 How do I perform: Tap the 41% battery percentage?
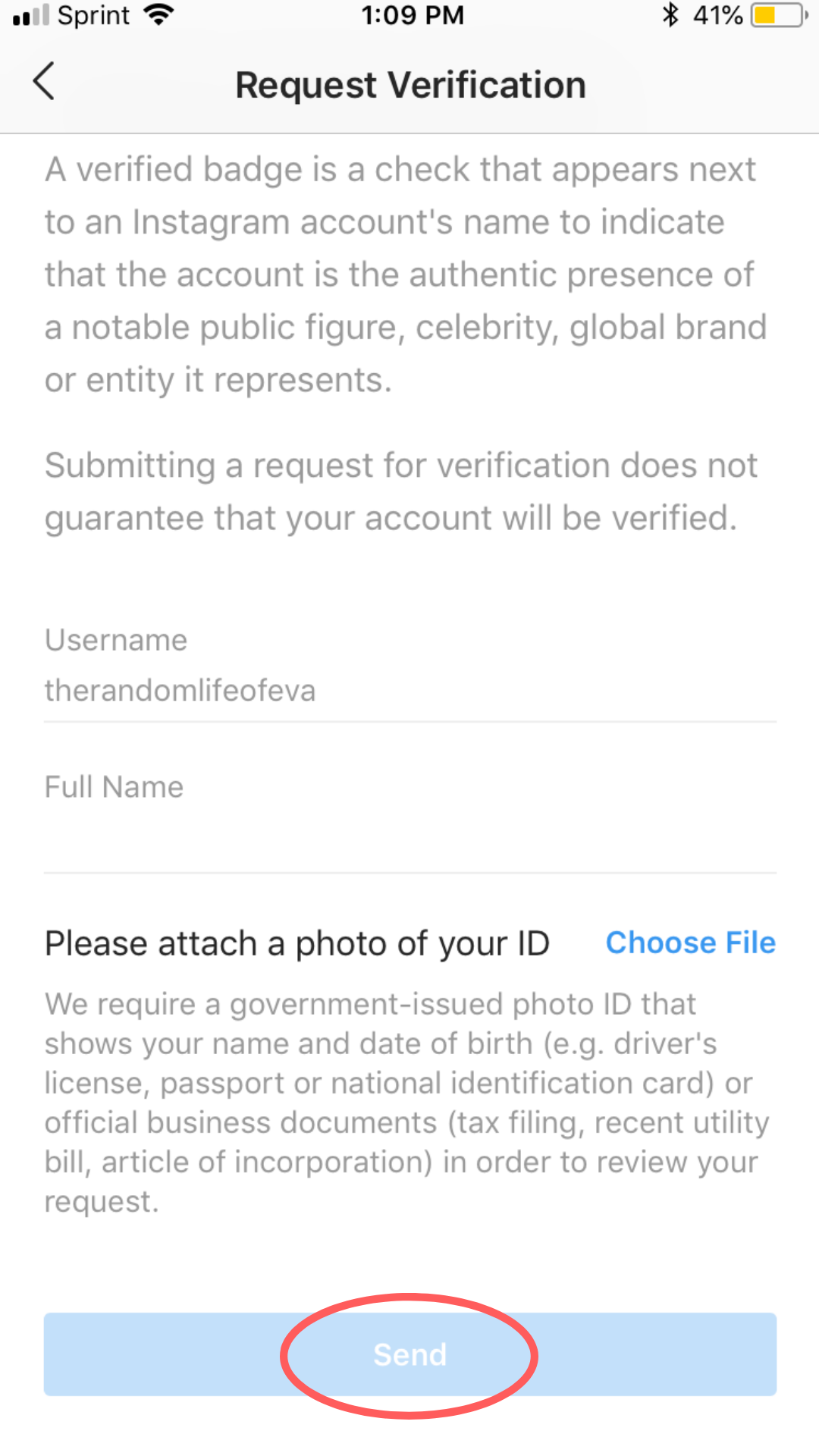(x=717, y=15)
